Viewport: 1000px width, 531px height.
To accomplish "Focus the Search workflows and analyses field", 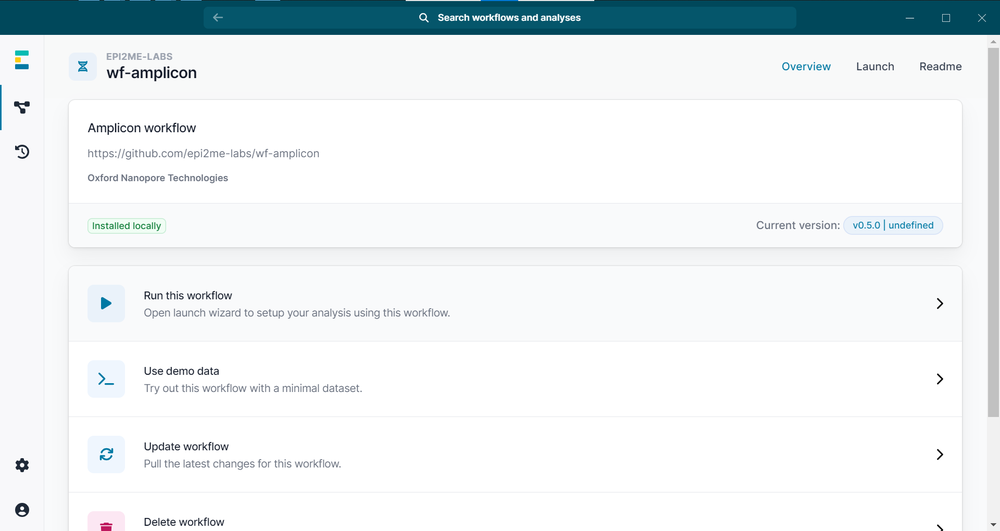I will [x=500, y=18].
